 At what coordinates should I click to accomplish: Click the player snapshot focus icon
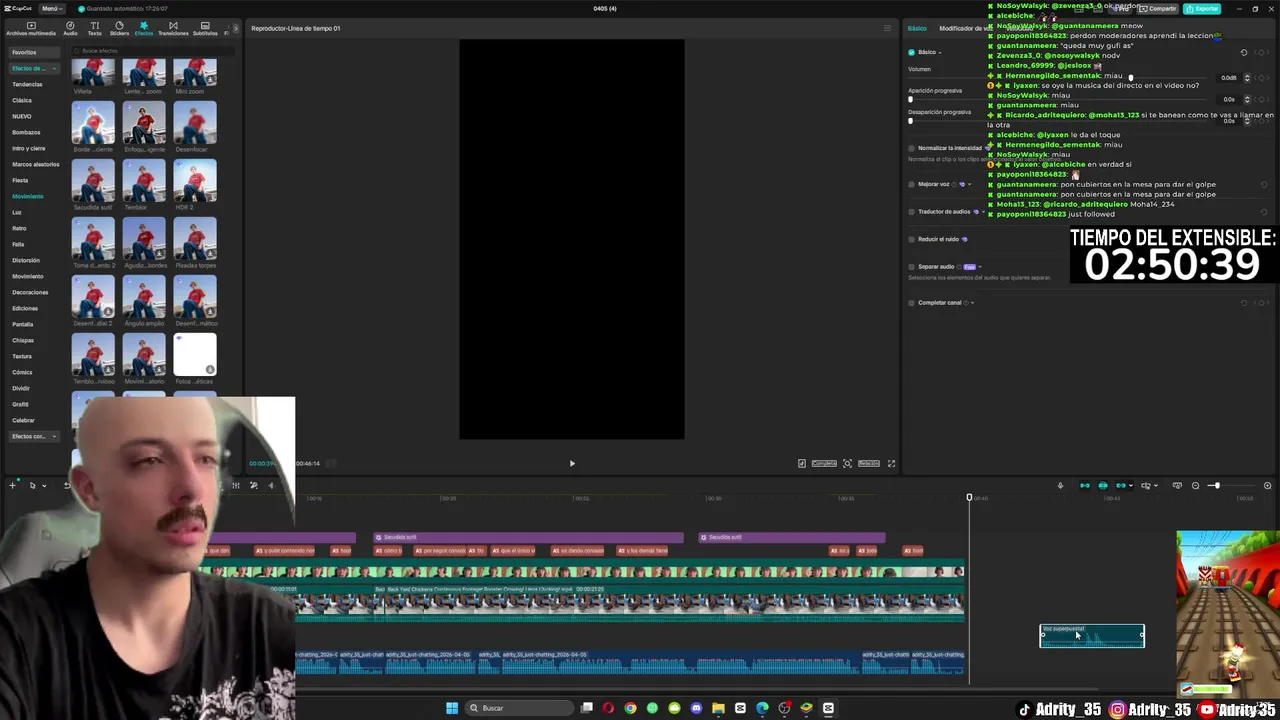click(847, 463)
